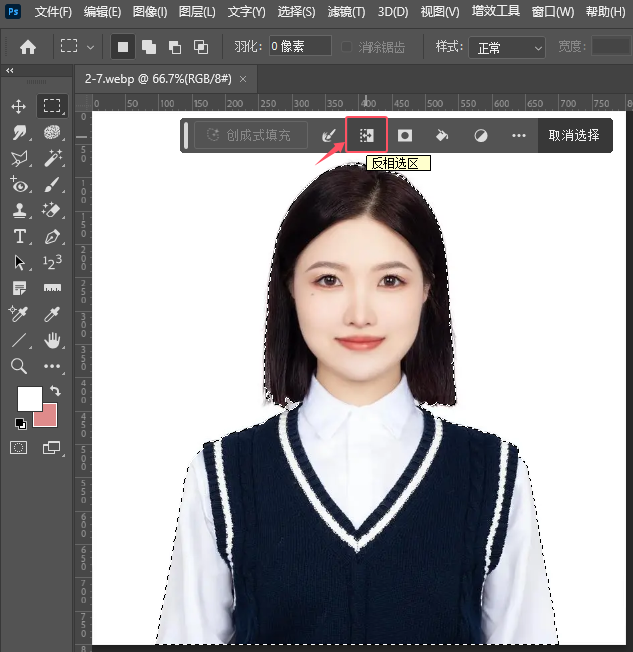Open the 窗口(W) menu
The height and width of the screenshot is (652, 633).
pyautogui.click(x=553, y=12)
